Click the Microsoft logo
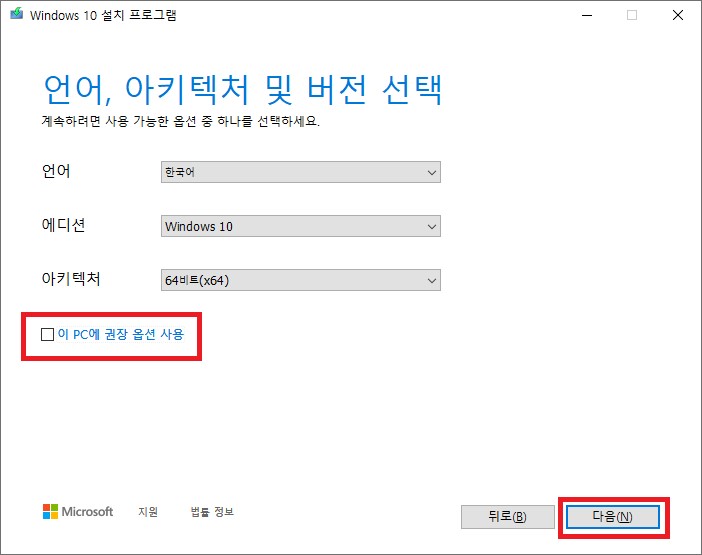Screen dimensions: 702x555 pos(78,512)
